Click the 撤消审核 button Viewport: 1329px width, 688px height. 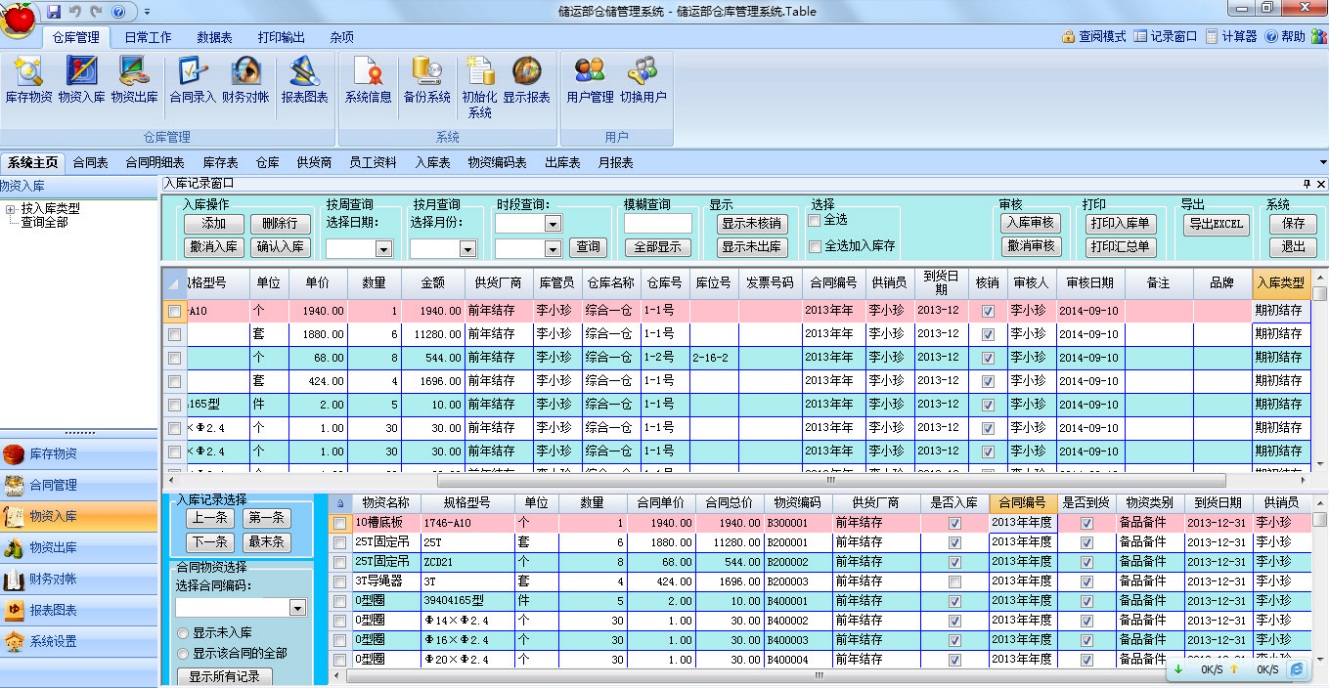coord(1031,246)
